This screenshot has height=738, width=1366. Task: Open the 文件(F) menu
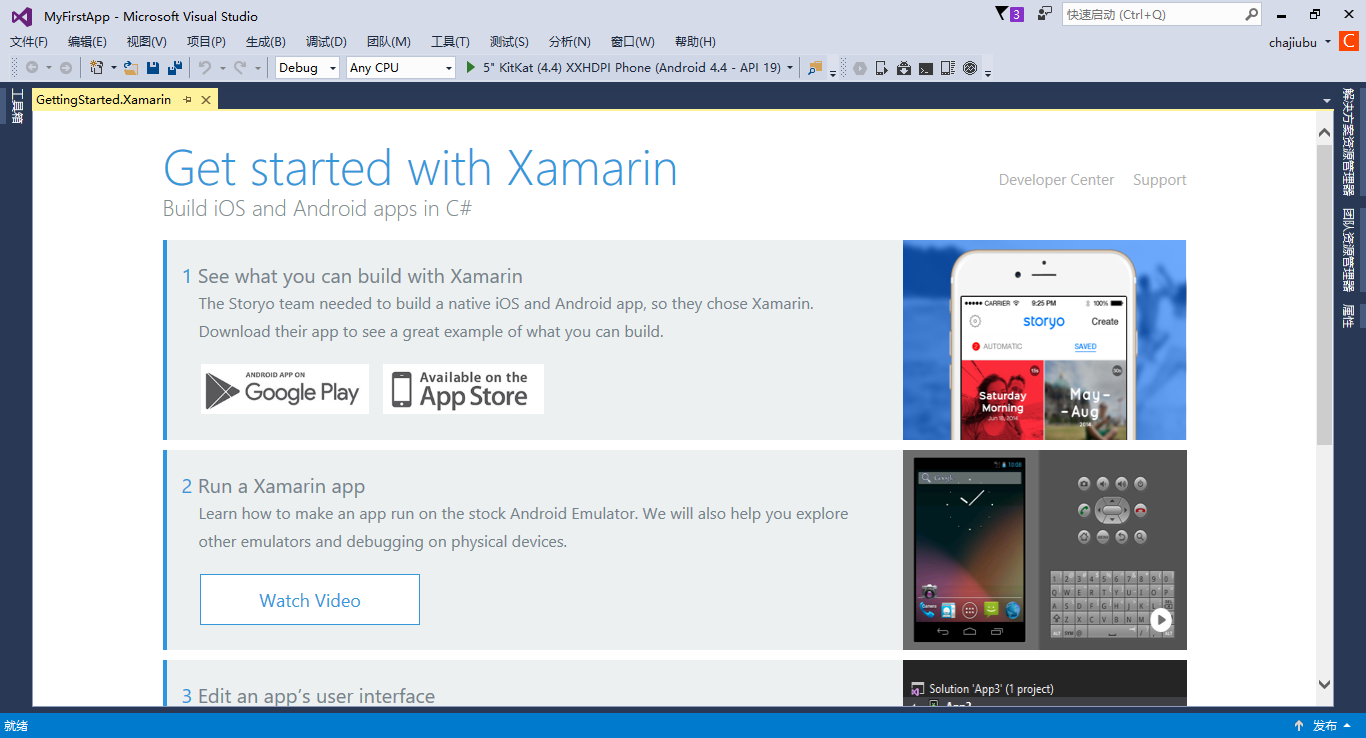[x=29, y=42]
